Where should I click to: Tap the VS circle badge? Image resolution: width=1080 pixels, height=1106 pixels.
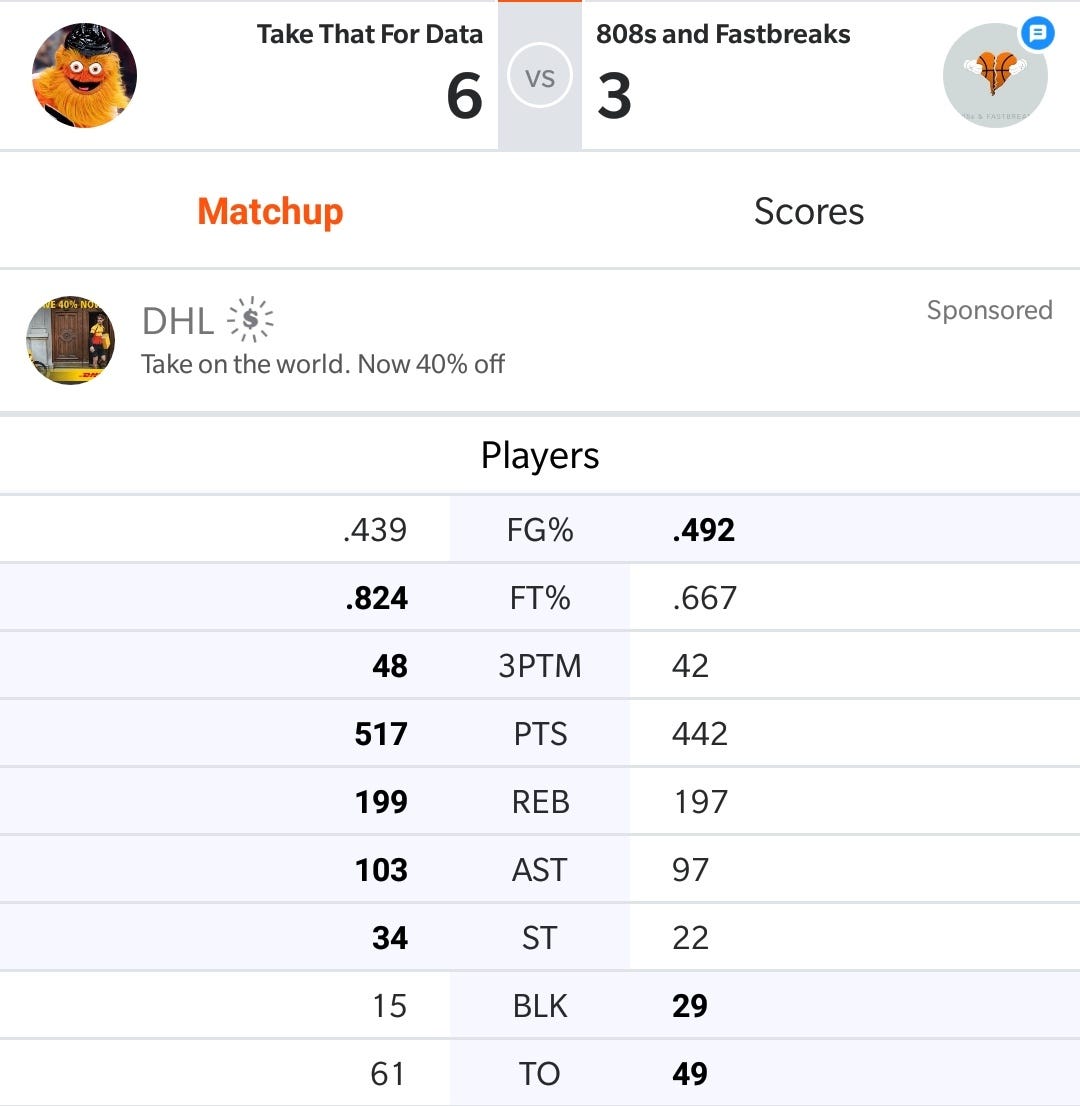[x=540, y=75]
